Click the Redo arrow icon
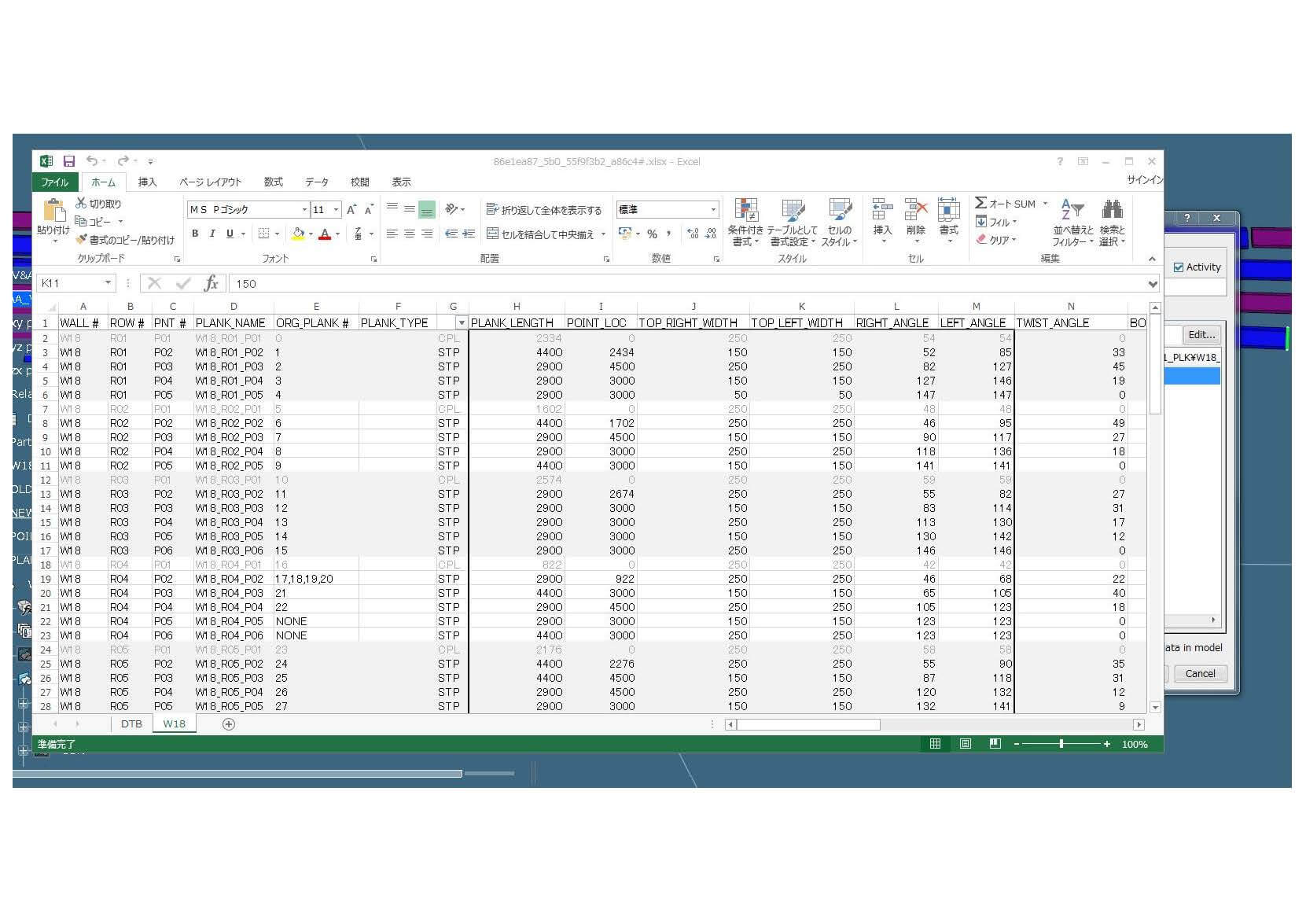The width and height of the screenshot is (1306, 924). [123, 161]
